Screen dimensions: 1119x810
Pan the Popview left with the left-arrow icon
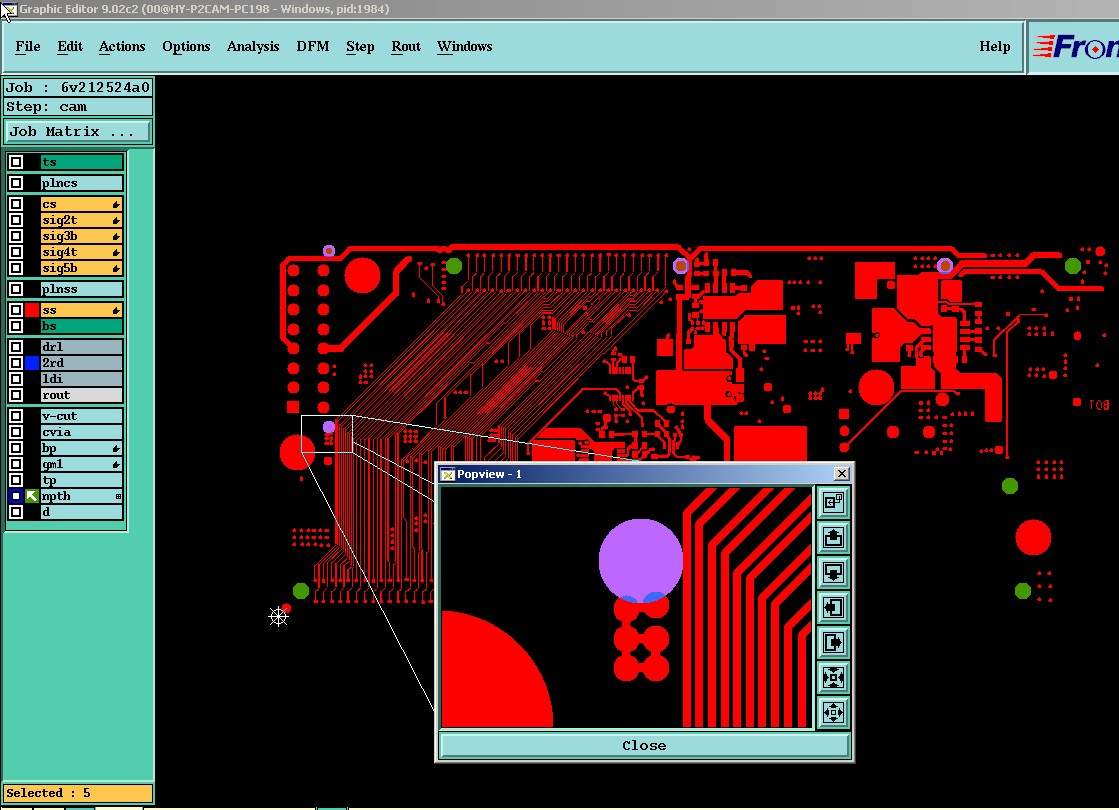pyautogui.click(x=833, y=607)
